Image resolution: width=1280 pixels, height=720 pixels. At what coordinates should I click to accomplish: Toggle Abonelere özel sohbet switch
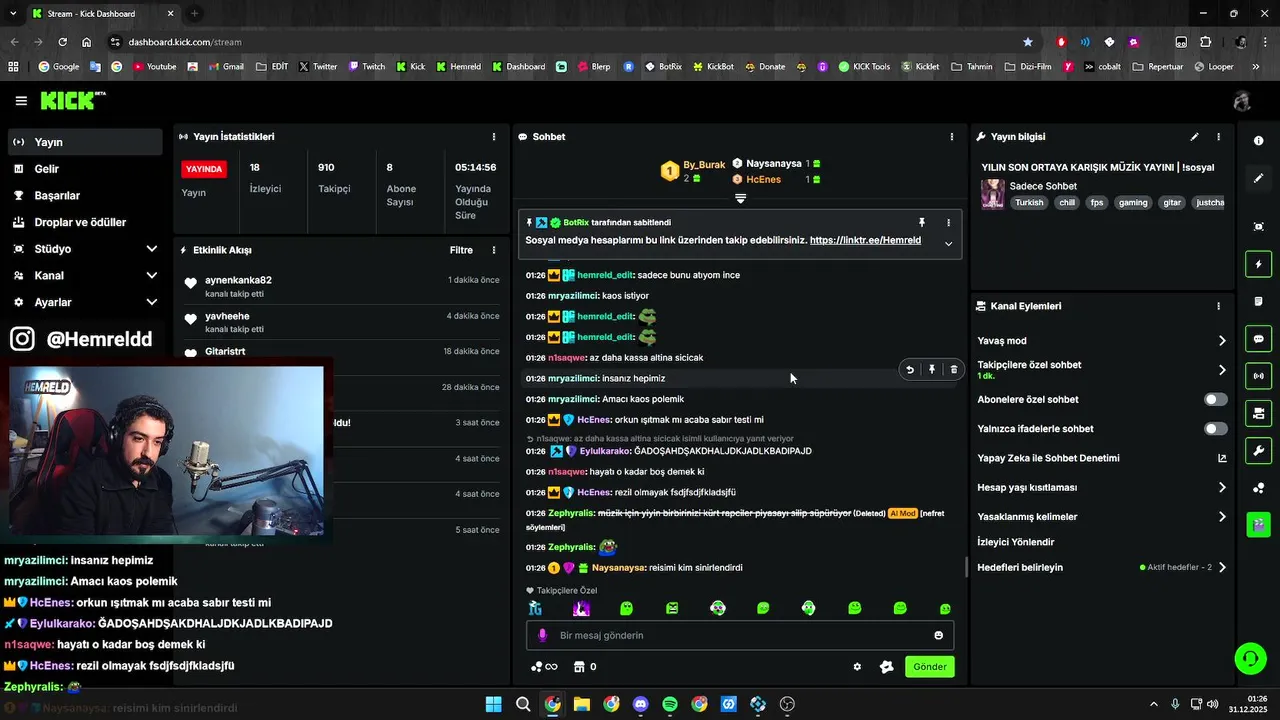tap(1216, 400)
